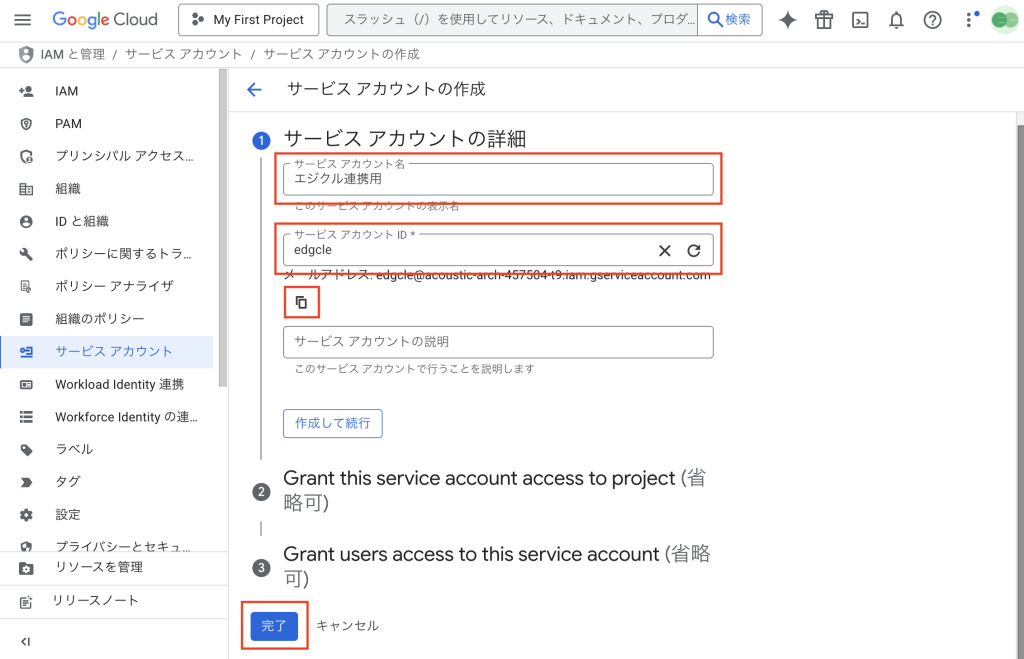Activate Cloud Shell terminal icon
Image resolution: width=1024 pixels, height=659 pixels.
860,20
